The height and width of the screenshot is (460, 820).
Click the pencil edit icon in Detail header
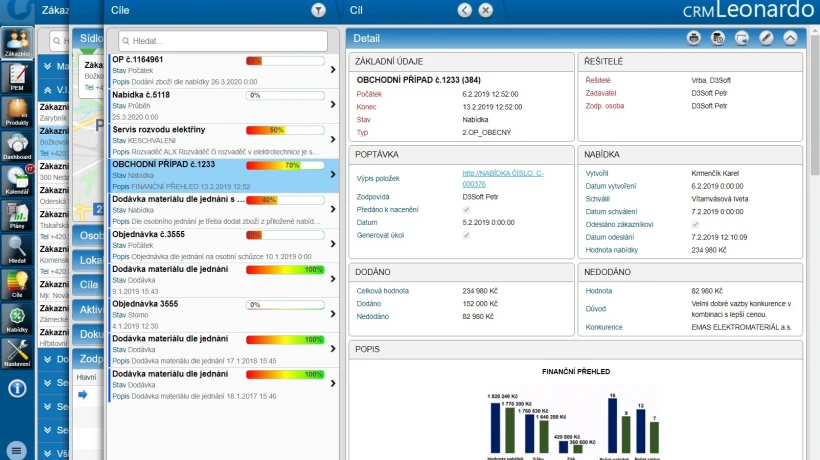point(766,38)
